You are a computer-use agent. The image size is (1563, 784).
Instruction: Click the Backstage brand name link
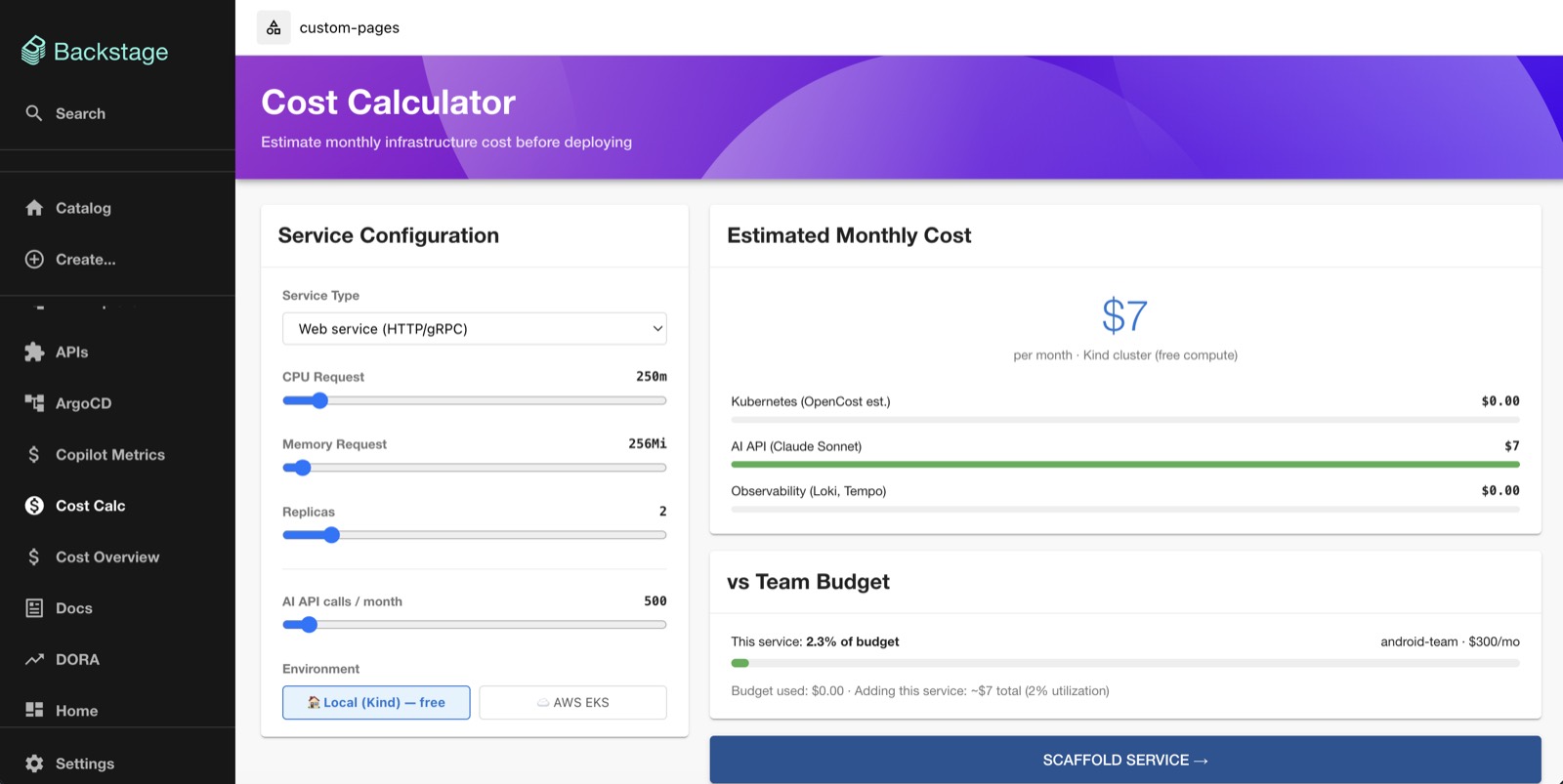[111, 52]
